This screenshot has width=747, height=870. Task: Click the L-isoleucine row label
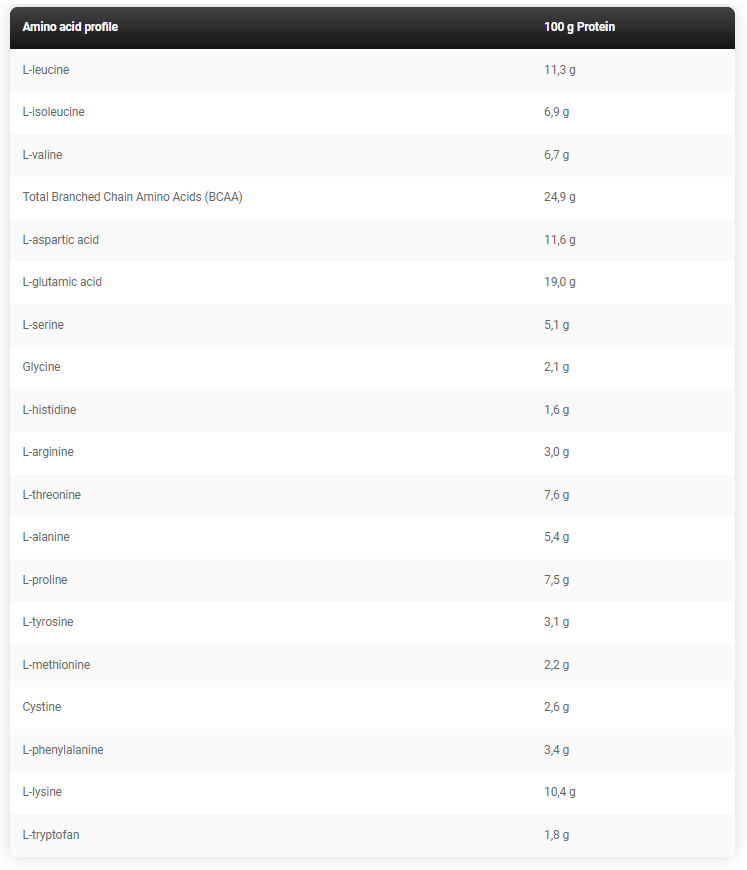click(x=54, y=112)
